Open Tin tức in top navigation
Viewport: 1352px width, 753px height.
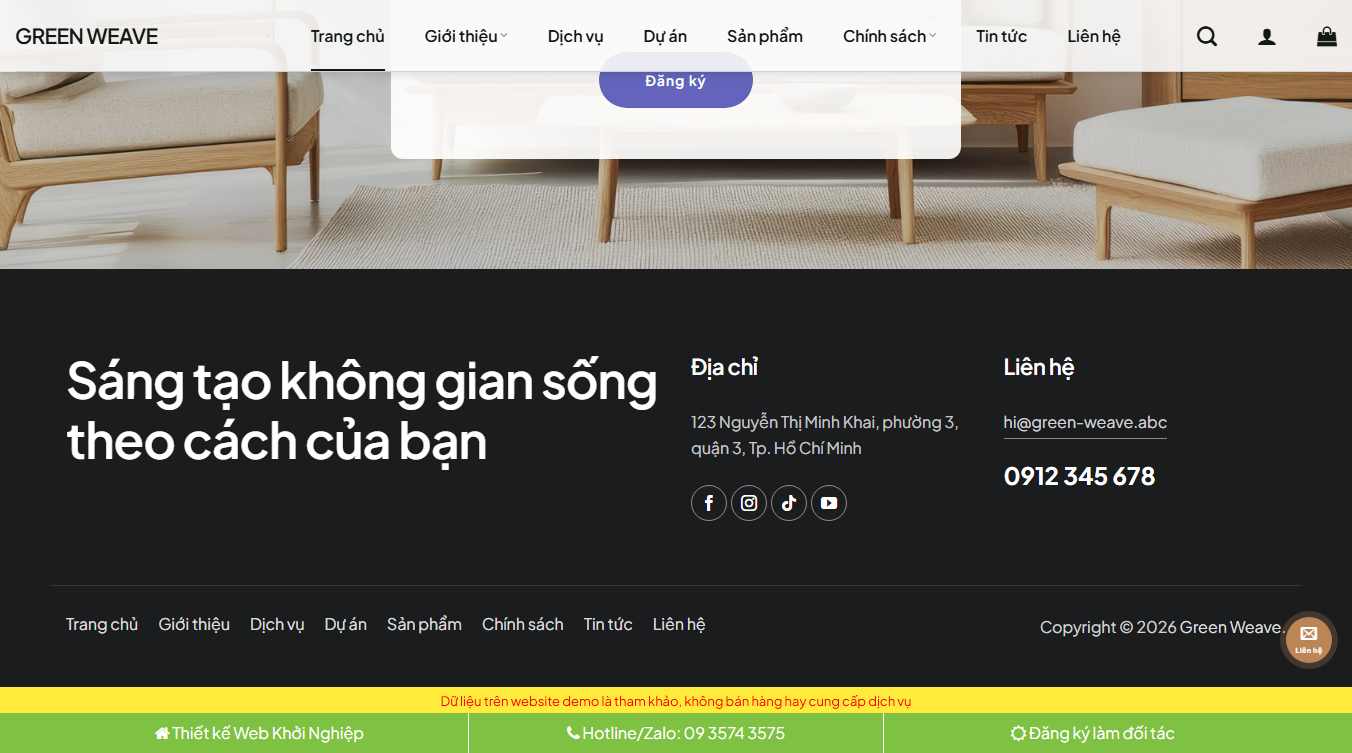1002,36
